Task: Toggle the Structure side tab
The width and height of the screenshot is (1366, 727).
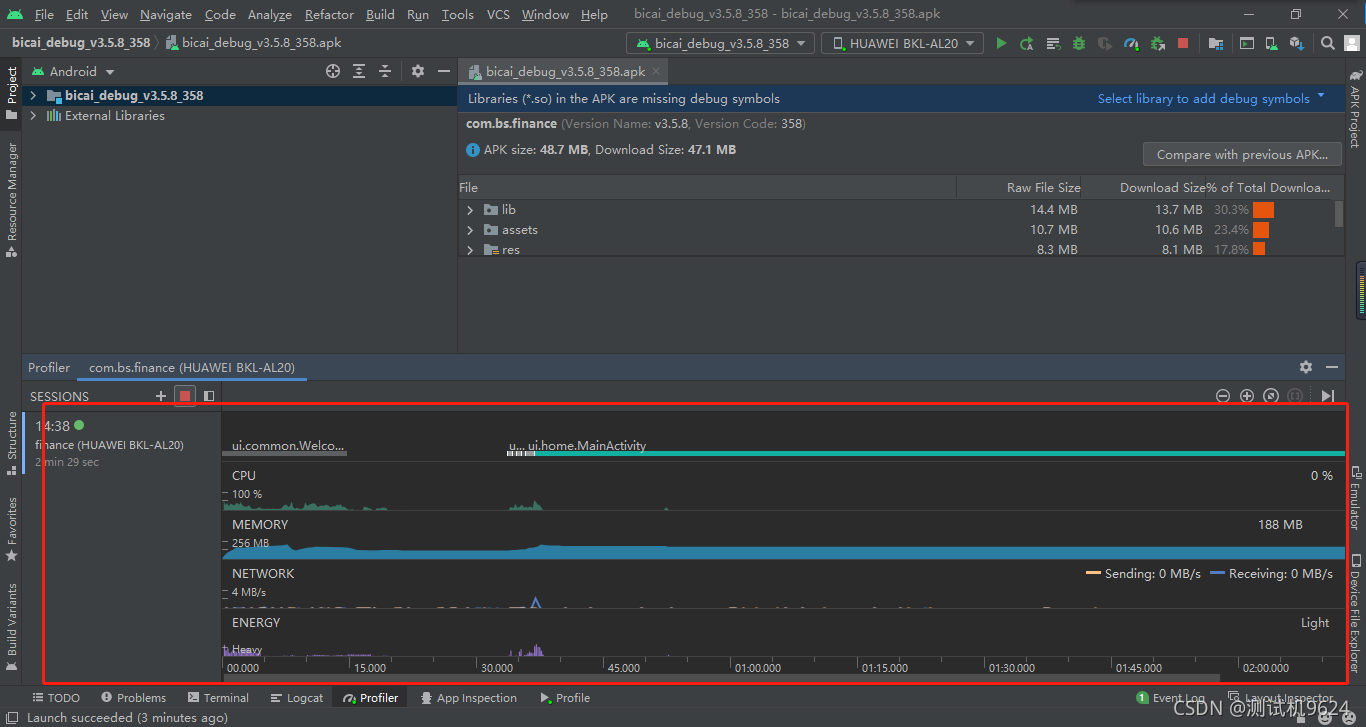Action: coord(11,442)
